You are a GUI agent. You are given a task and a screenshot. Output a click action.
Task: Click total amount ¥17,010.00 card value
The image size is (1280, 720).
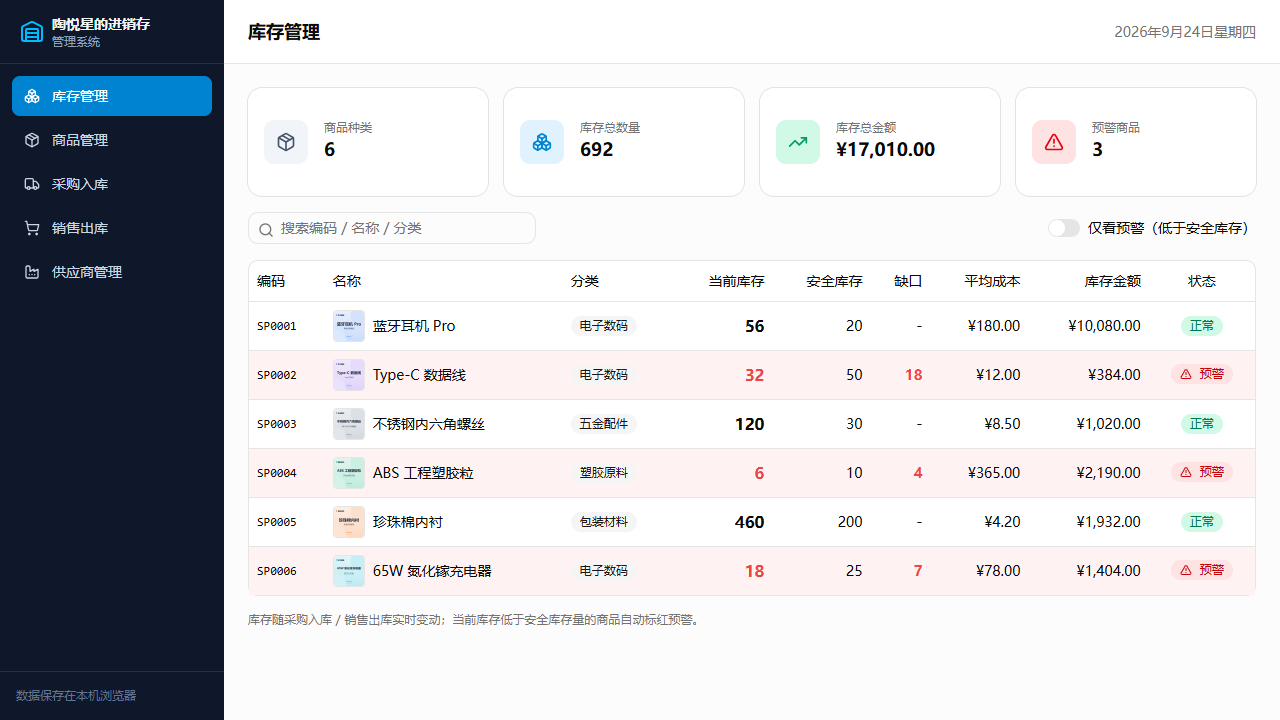point(885,150)
